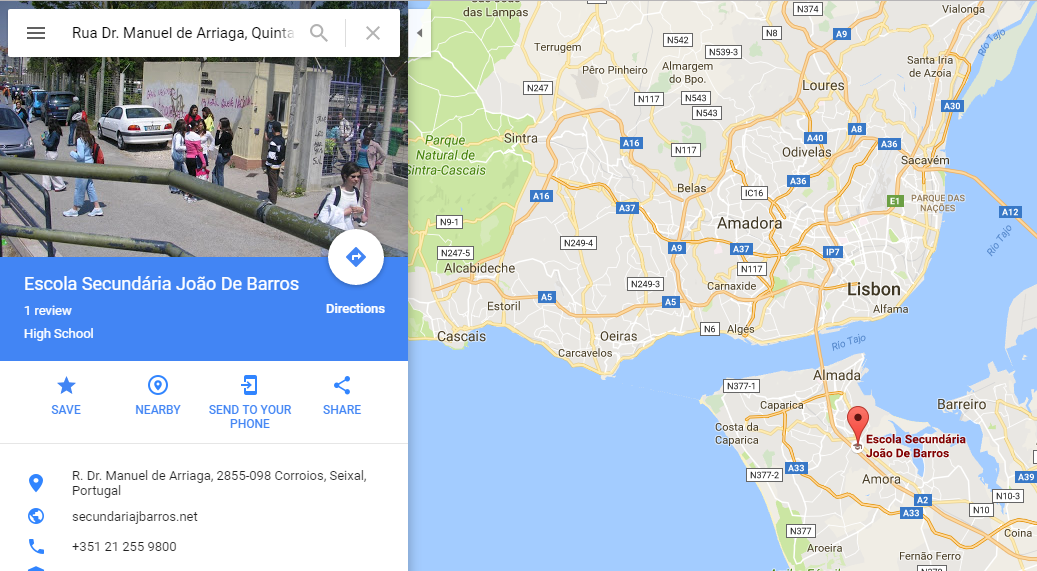Click the A2 road shield near Amora
Image resolution: width=1037 pixels, height=571 pixels.
tap(923, 500)
